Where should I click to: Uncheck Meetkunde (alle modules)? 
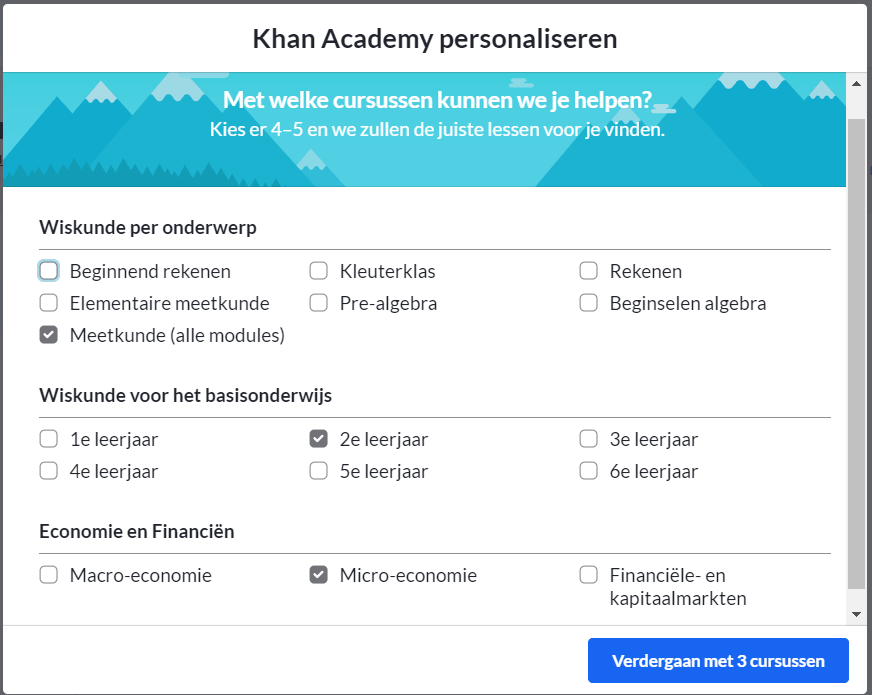point(48,335)
